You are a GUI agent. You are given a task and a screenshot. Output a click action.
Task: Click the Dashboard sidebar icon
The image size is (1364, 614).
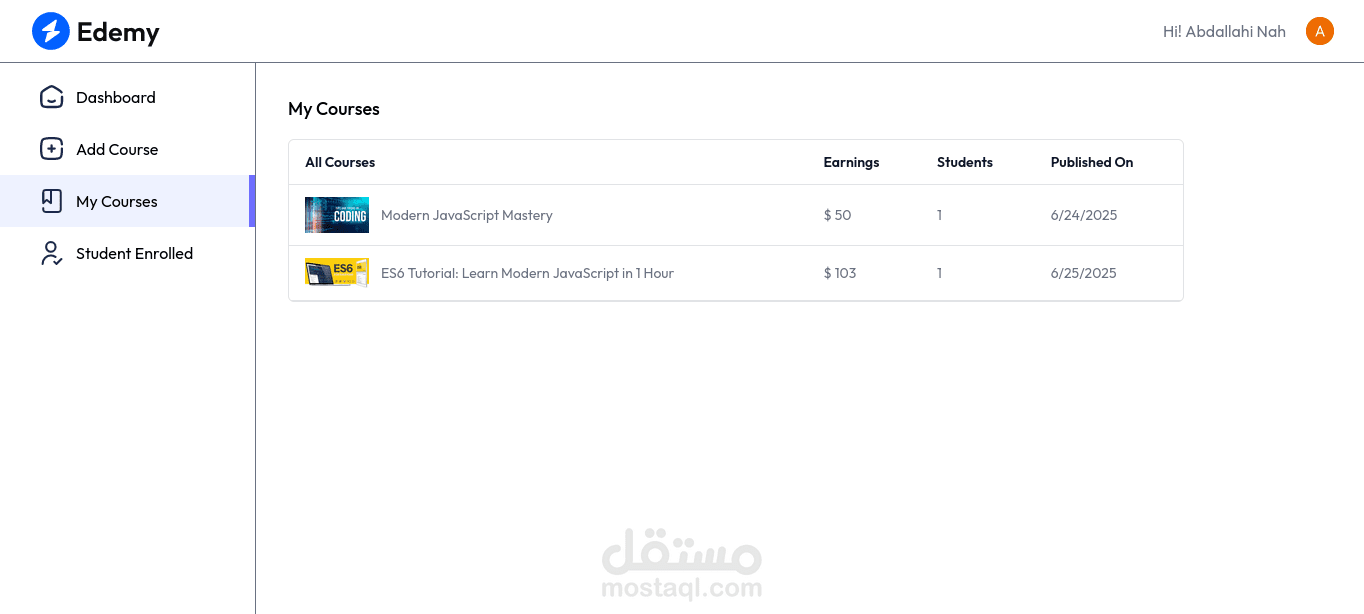point(51,97)
